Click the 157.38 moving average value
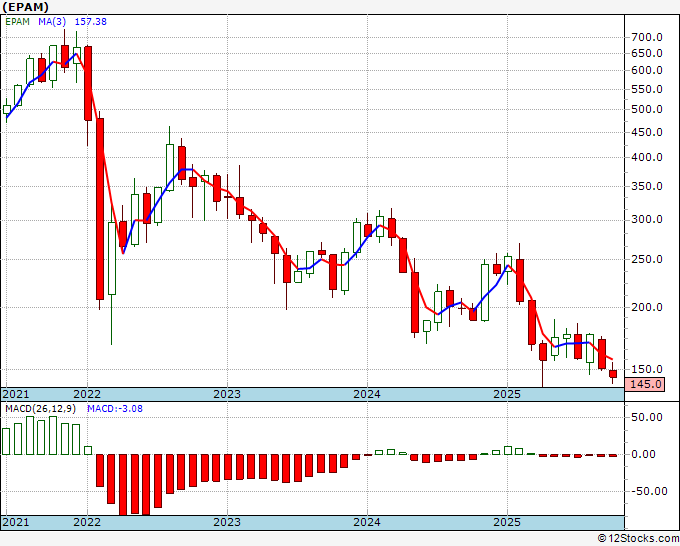This screenshot has height=546, width=680. point(91,22)
